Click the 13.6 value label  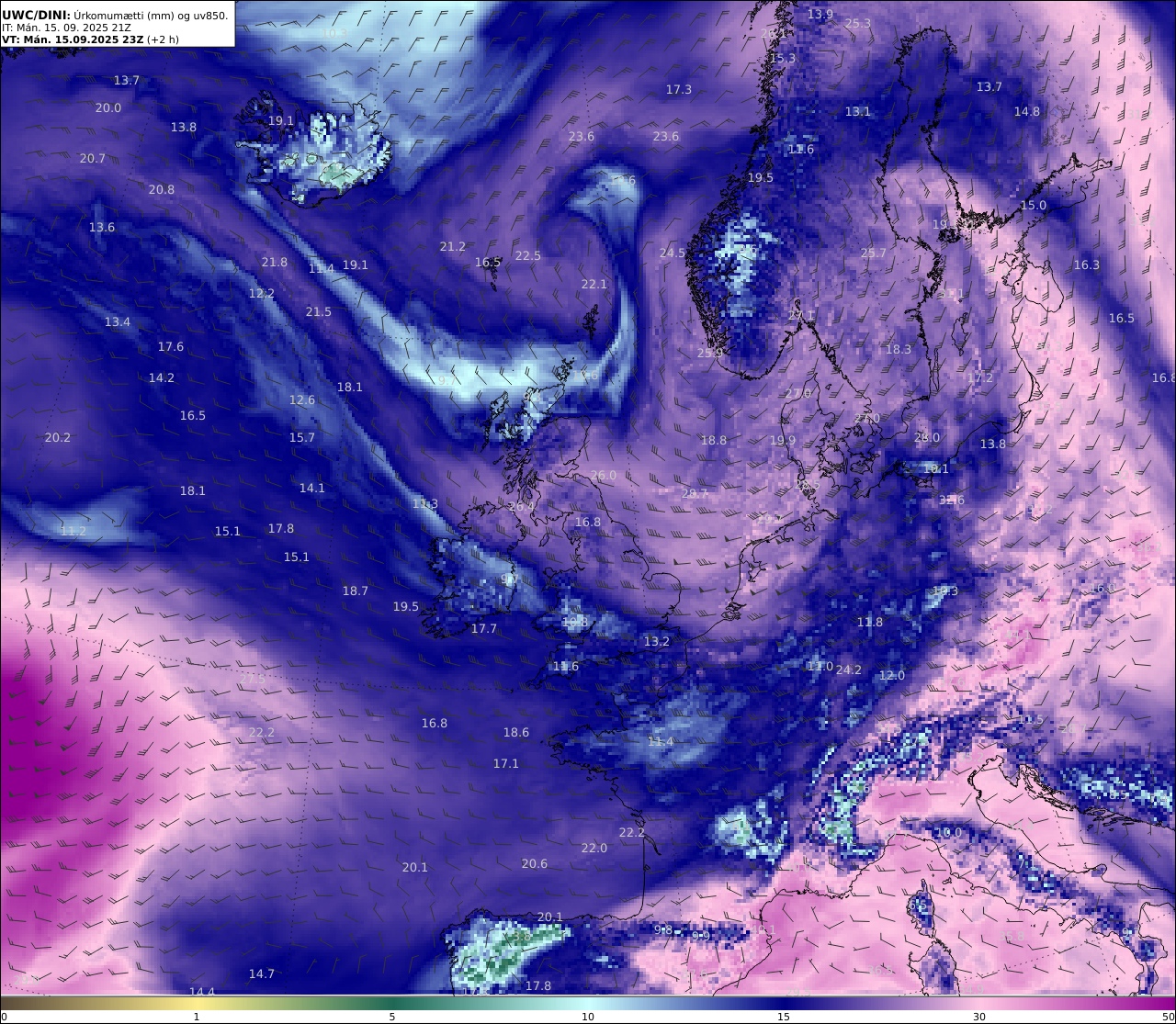[x=102, y=228]
